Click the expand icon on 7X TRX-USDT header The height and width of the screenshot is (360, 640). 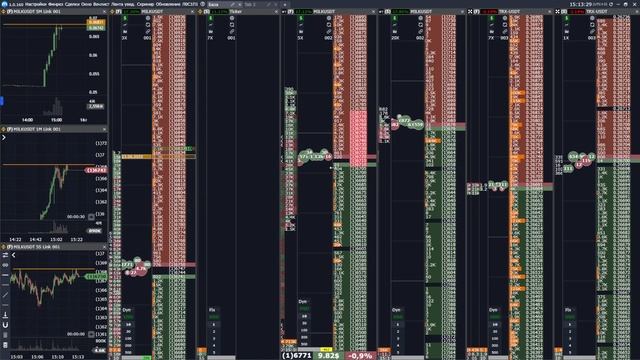pyautogui.click(x=470, y=11)
